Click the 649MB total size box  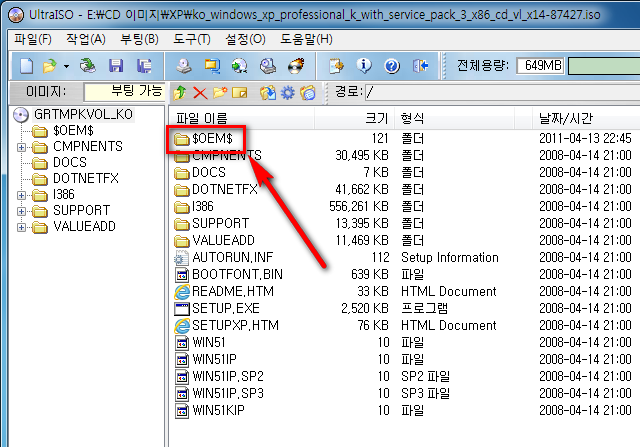[x=540, y=65]
